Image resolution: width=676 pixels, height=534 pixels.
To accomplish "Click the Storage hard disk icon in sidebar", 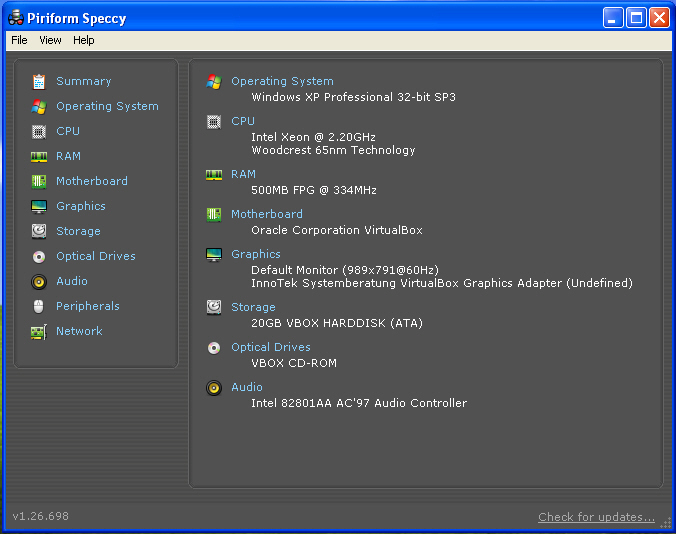I will (x=39, y=231).
